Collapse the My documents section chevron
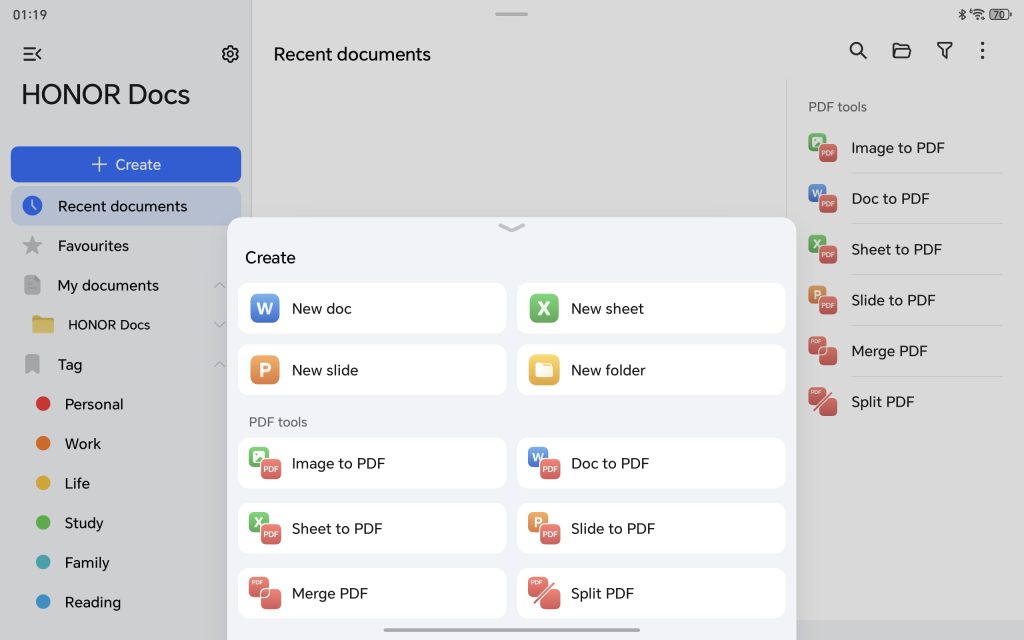Screen dimensions: 1024x640 (x=219, y=286)
